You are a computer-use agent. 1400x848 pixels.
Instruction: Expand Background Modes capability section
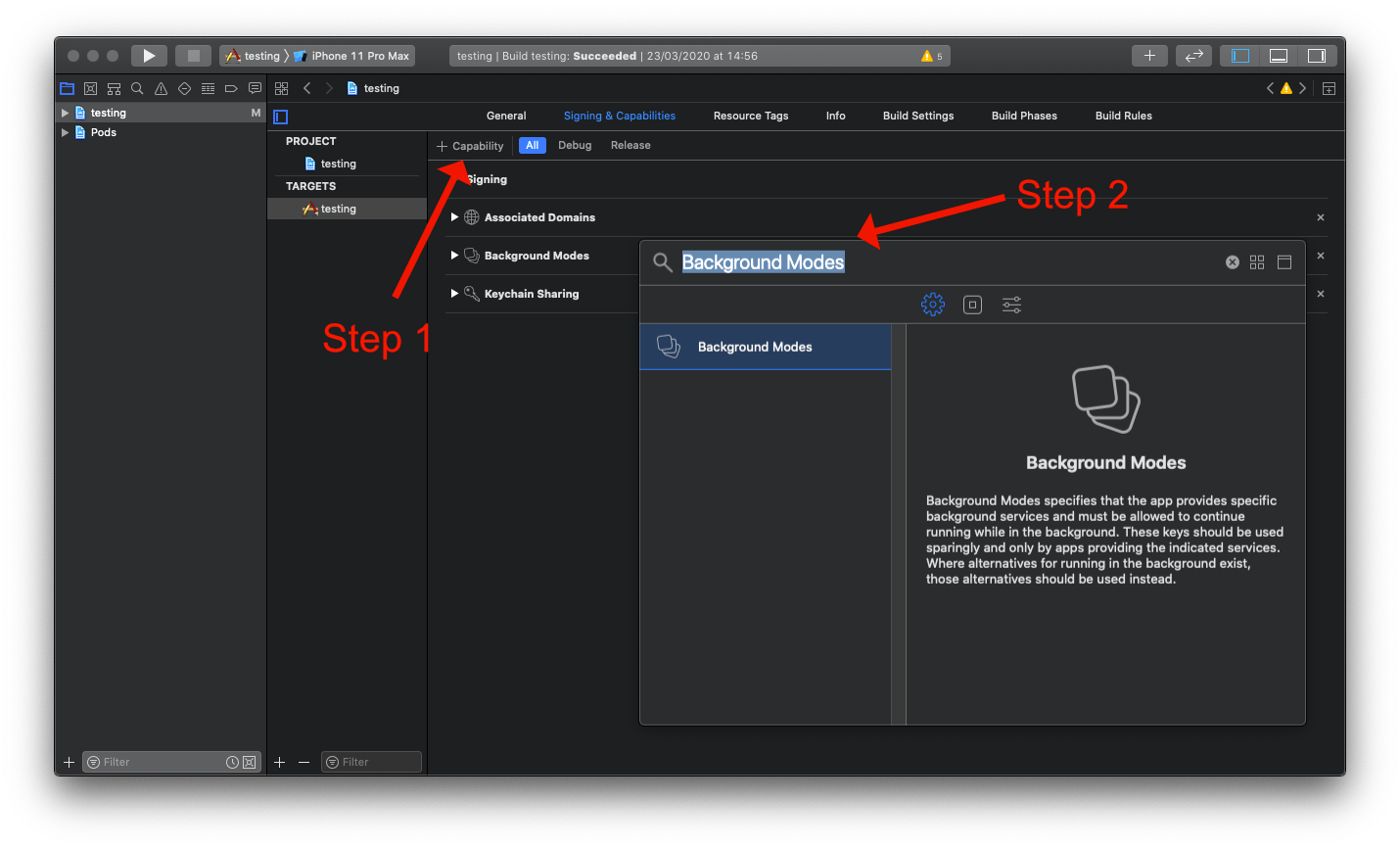tap(454, 256)
